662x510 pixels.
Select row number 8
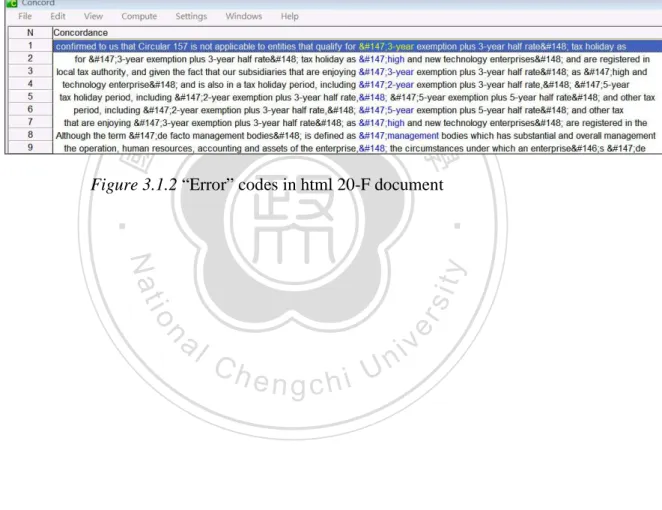[30, 135]
